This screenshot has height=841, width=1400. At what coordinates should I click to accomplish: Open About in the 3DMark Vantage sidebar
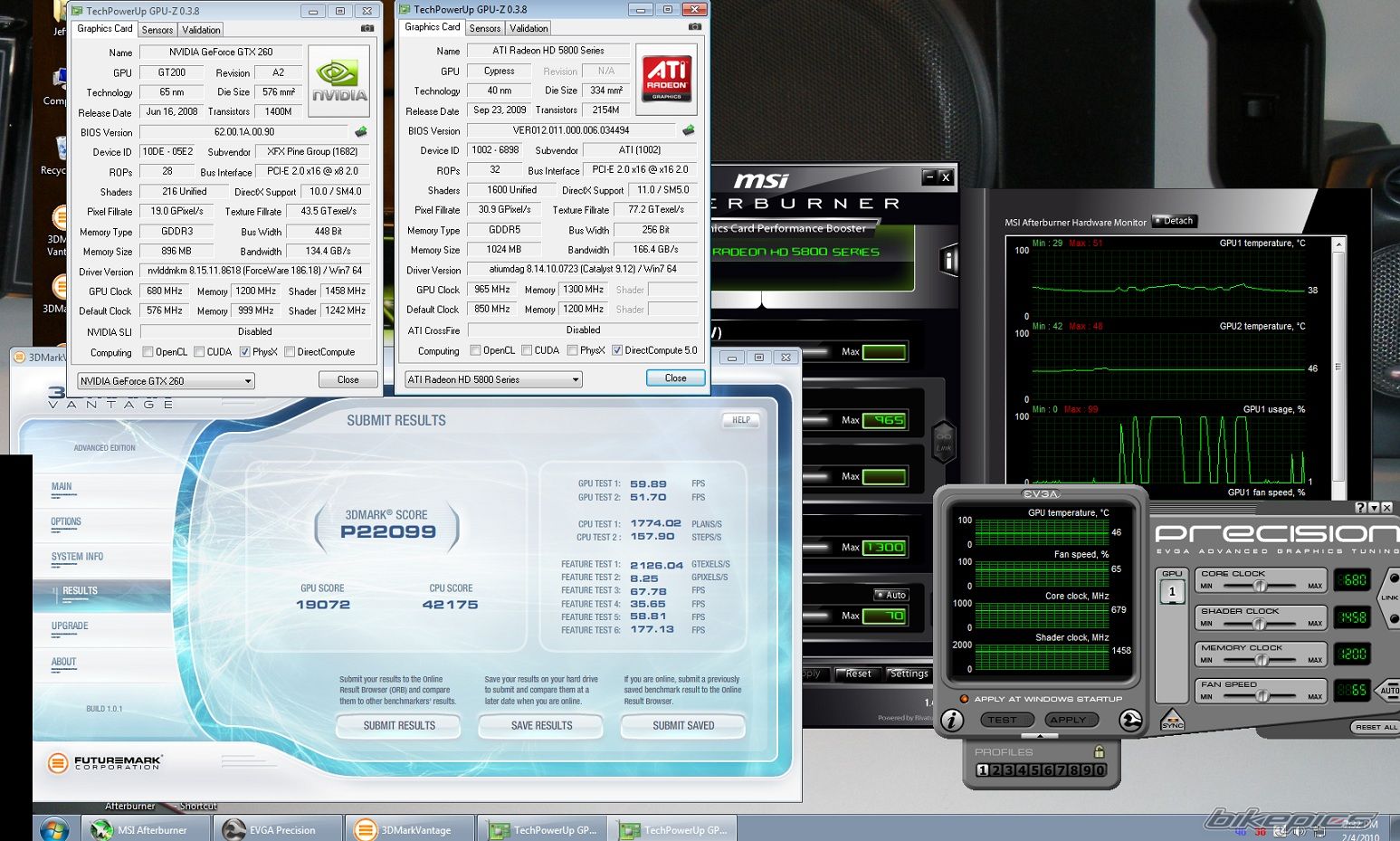(63, 662)
